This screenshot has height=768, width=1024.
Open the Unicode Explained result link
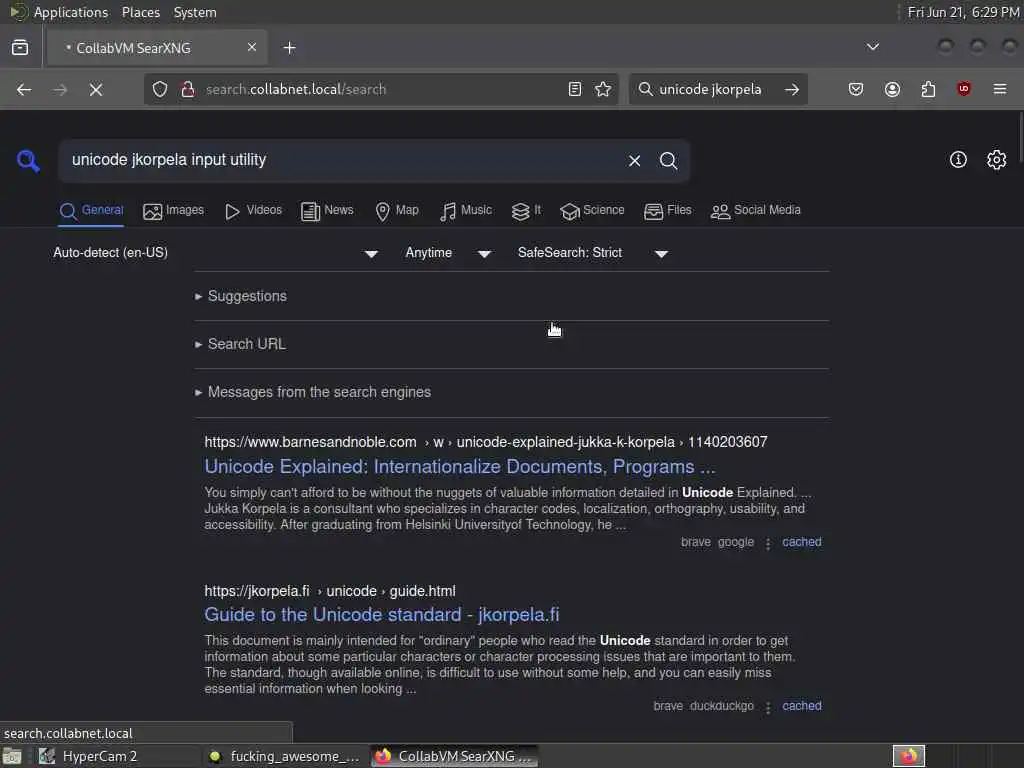coord(460,467)
